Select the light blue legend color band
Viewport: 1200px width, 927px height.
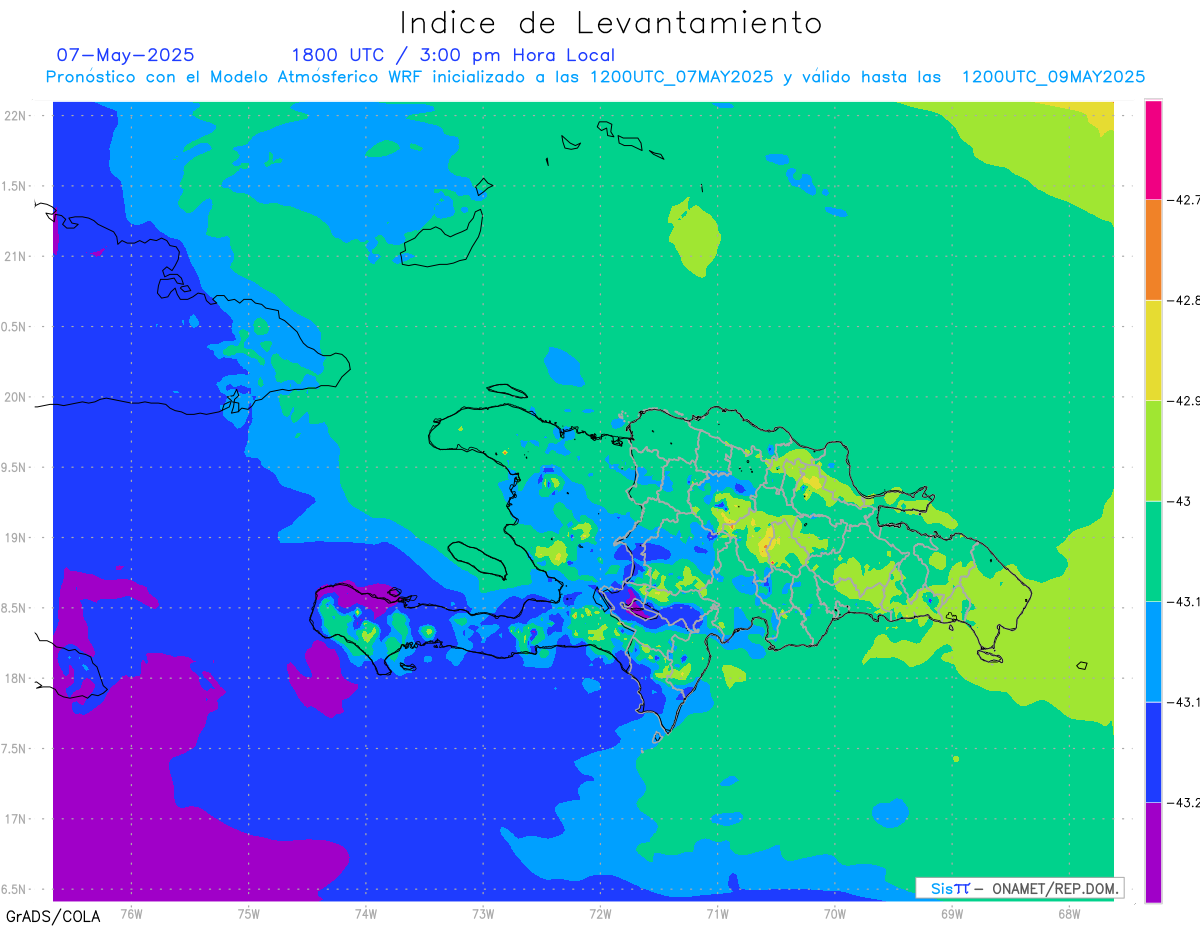[1153, 651]
